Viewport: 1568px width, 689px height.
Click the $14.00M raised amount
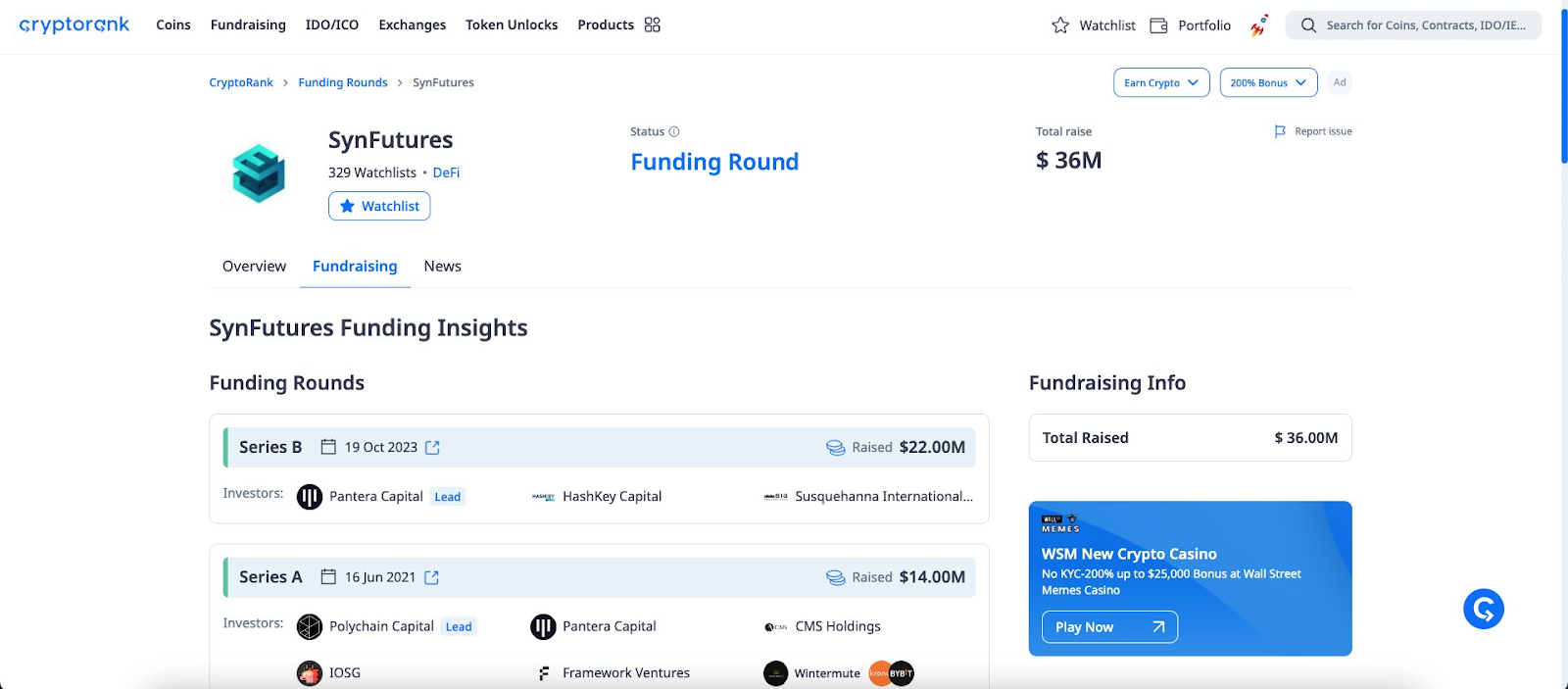point(932,577)
